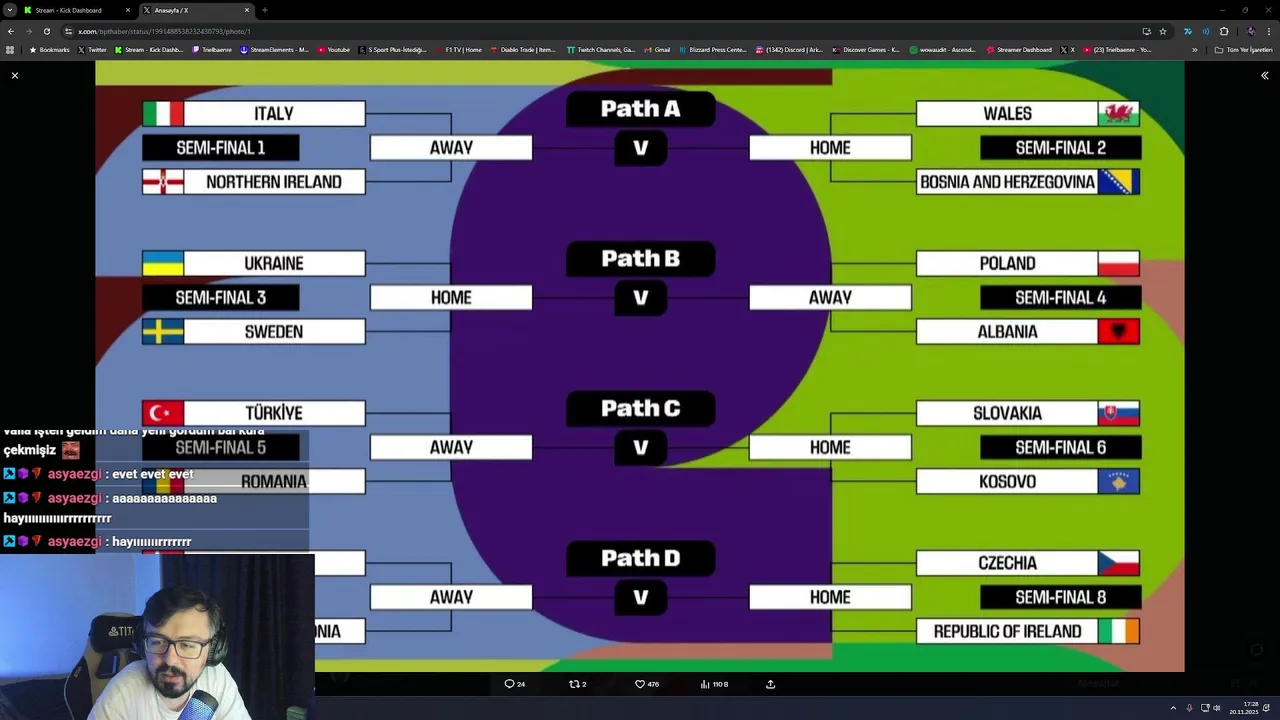Click the ITALY team label in bracket

click(x=274, y=114)
